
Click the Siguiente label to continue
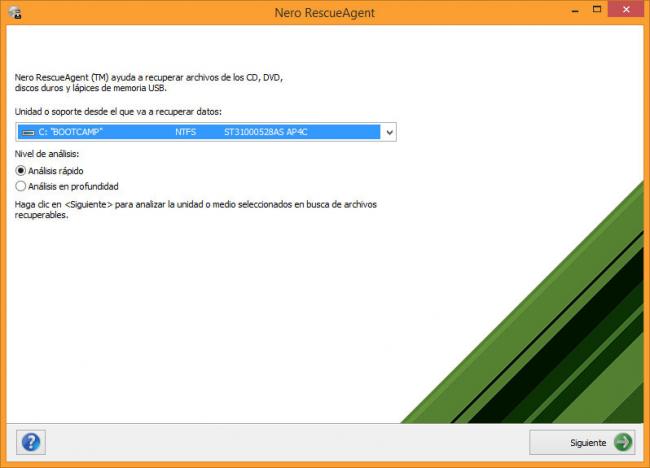tap(588, 443)
